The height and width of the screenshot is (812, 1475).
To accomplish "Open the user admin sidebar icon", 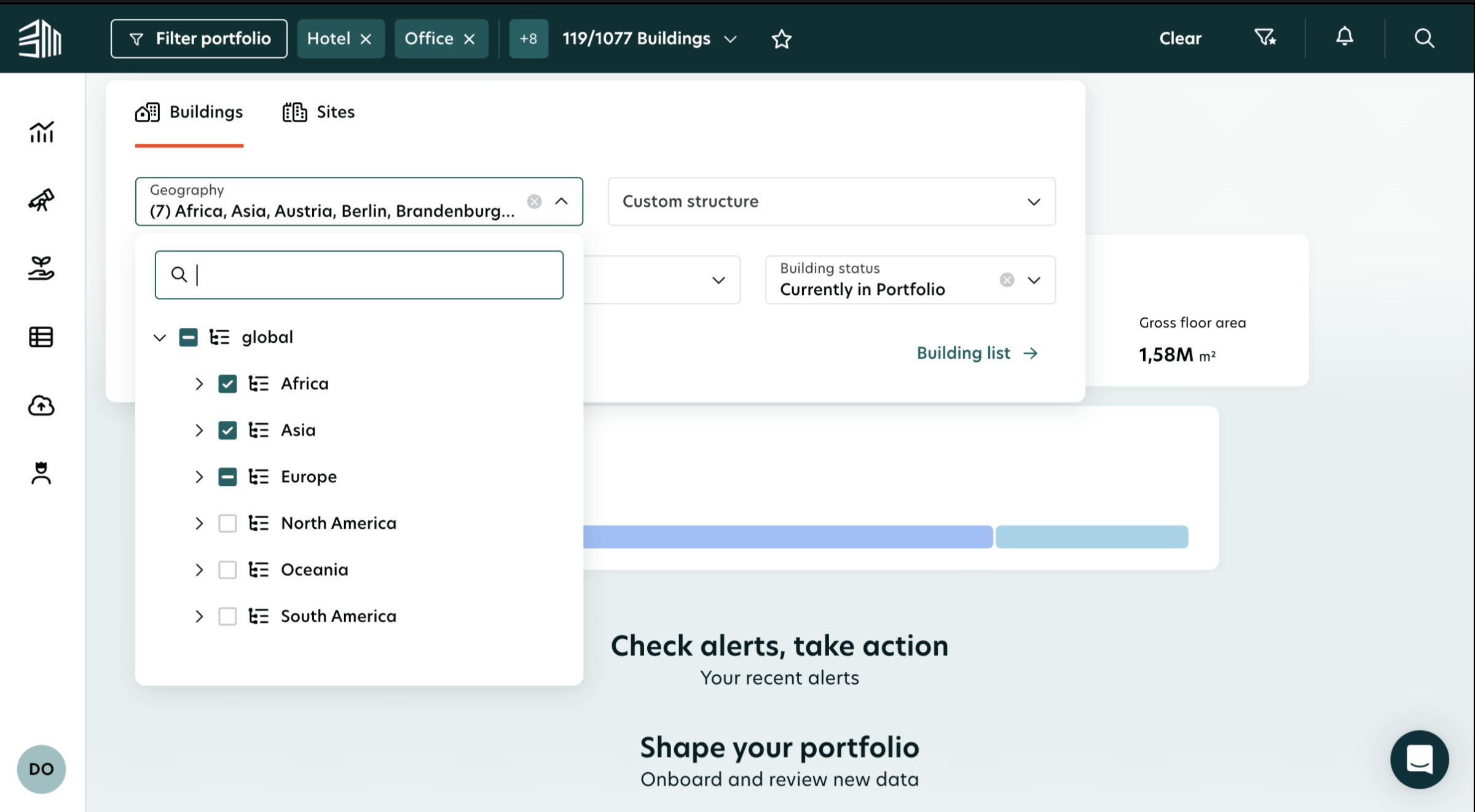I will click(41, 473).
